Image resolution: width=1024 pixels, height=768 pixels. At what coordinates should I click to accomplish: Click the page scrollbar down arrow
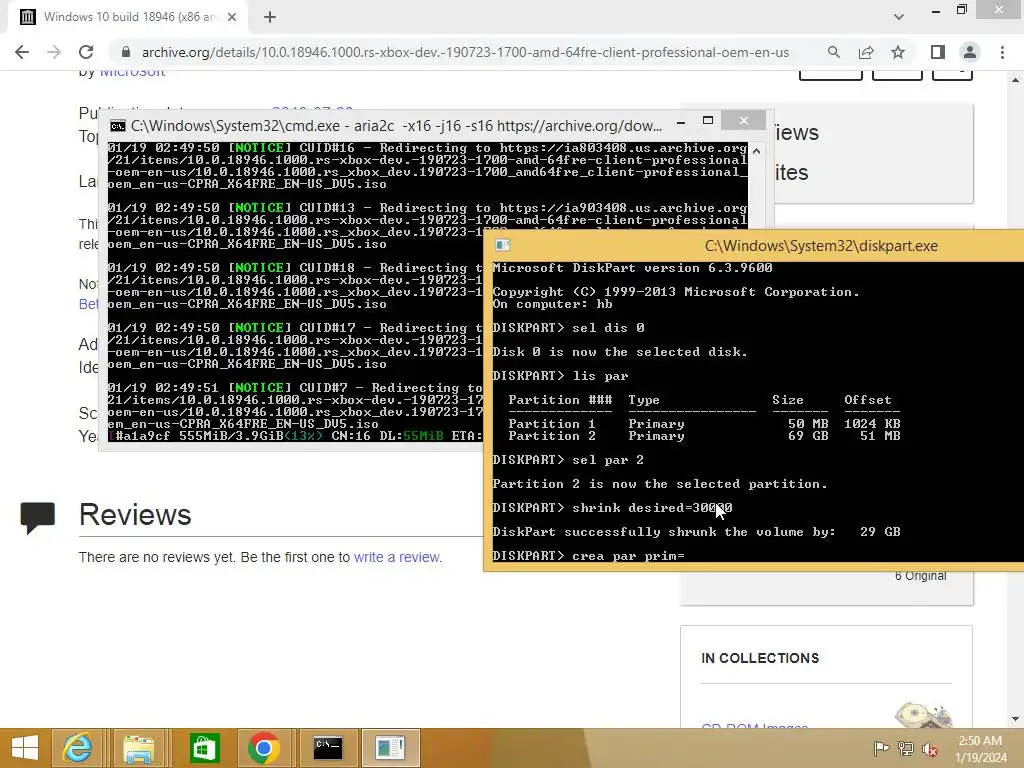1016,719
